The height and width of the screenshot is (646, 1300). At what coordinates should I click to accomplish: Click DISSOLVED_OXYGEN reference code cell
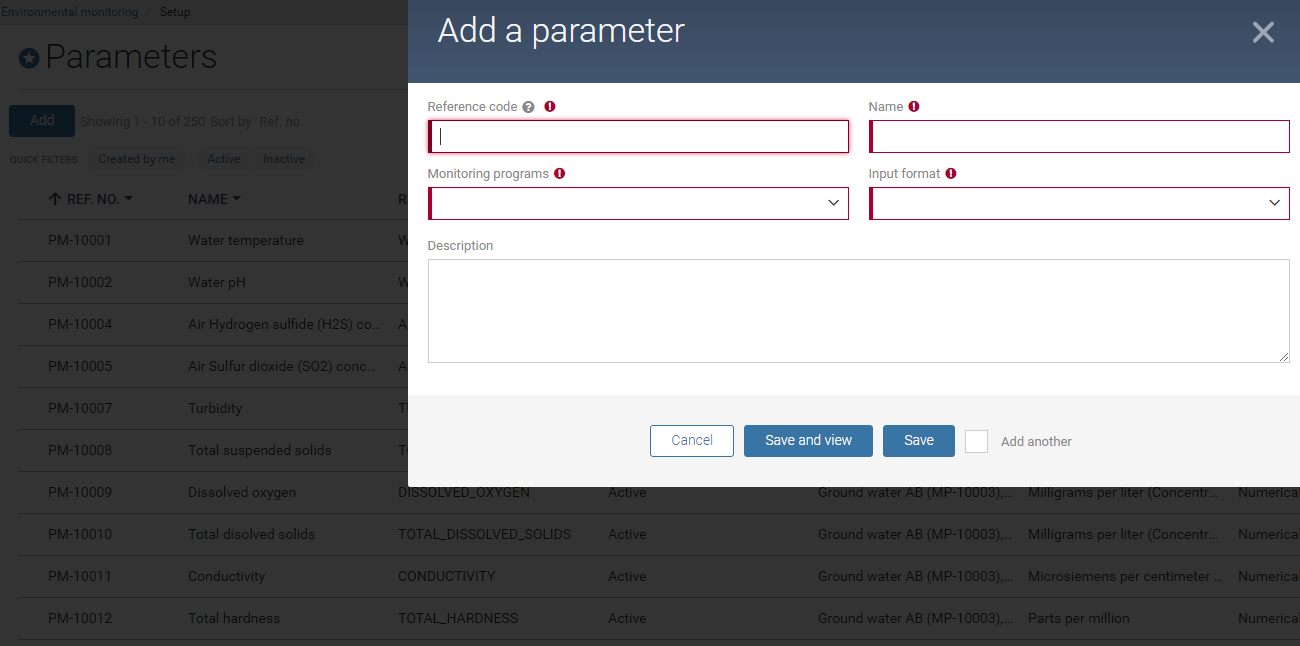coord(464,493)
